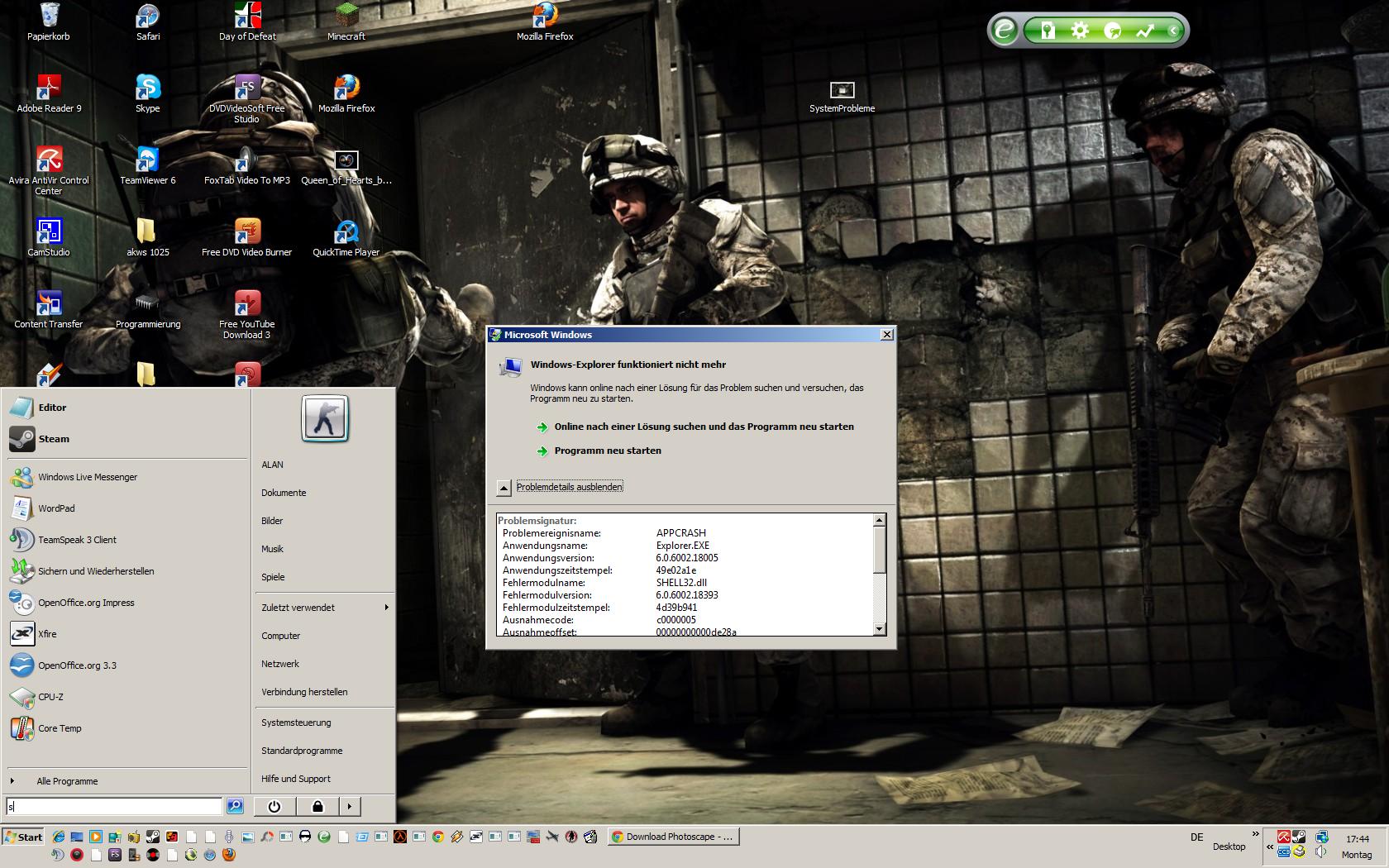Launch the Safari desktop shortcut
Image resolution: width=1389 pixels, height=868 pixels.
point(148,21)
